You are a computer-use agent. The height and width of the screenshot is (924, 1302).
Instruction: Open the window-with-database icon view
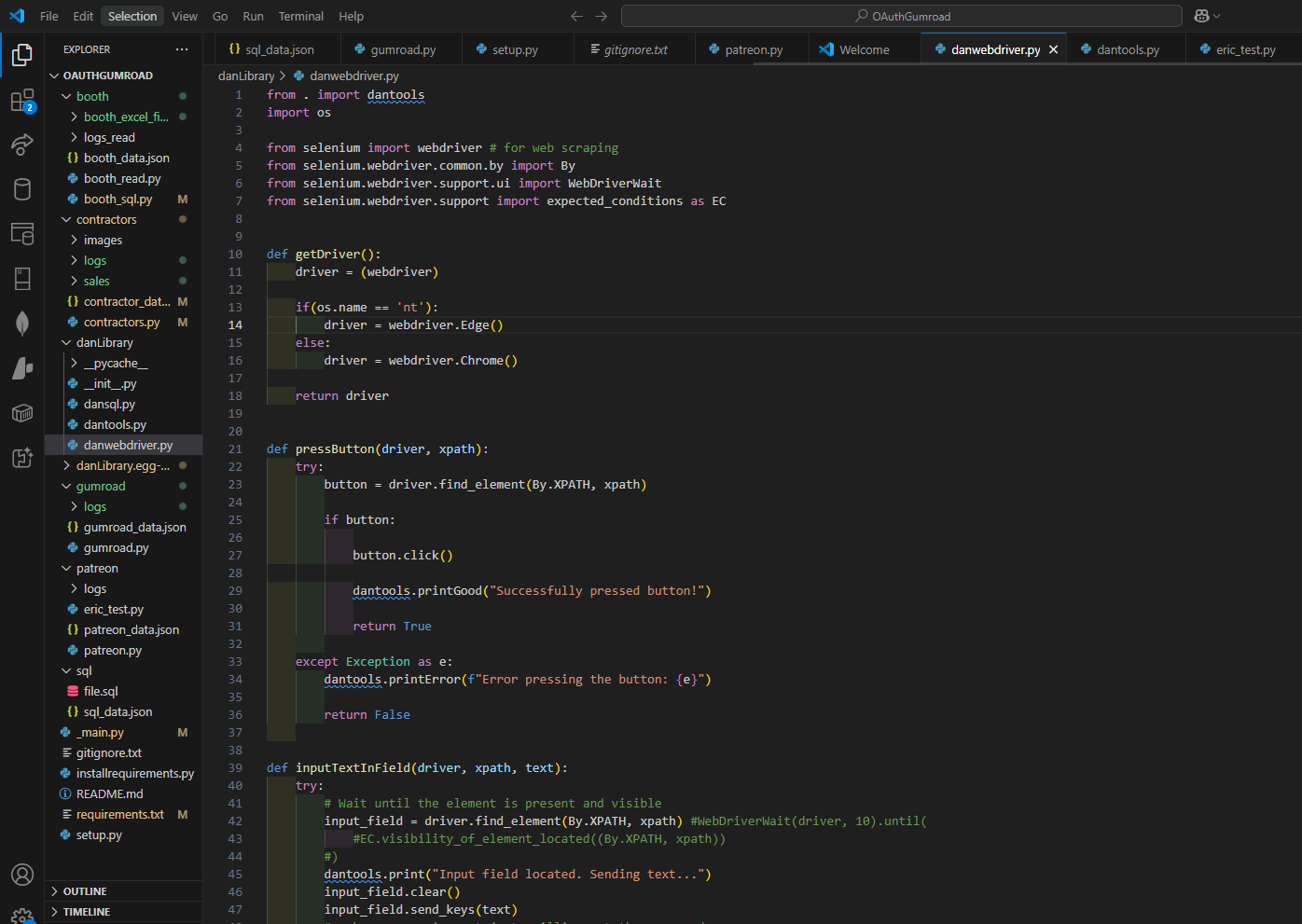(x=22, y=233)
